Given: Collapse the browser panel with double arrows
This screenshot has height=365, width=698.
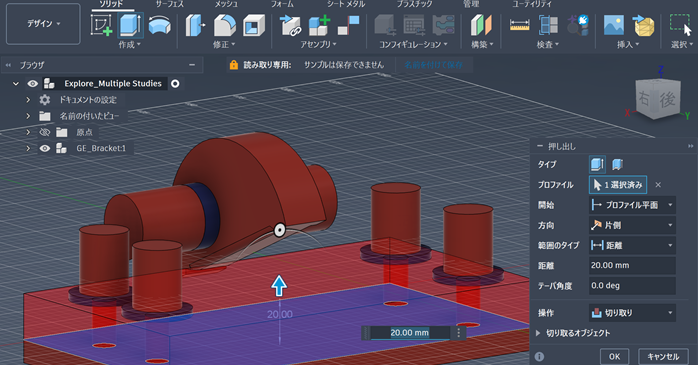Looking at the screenshot, I should point(8,65).
